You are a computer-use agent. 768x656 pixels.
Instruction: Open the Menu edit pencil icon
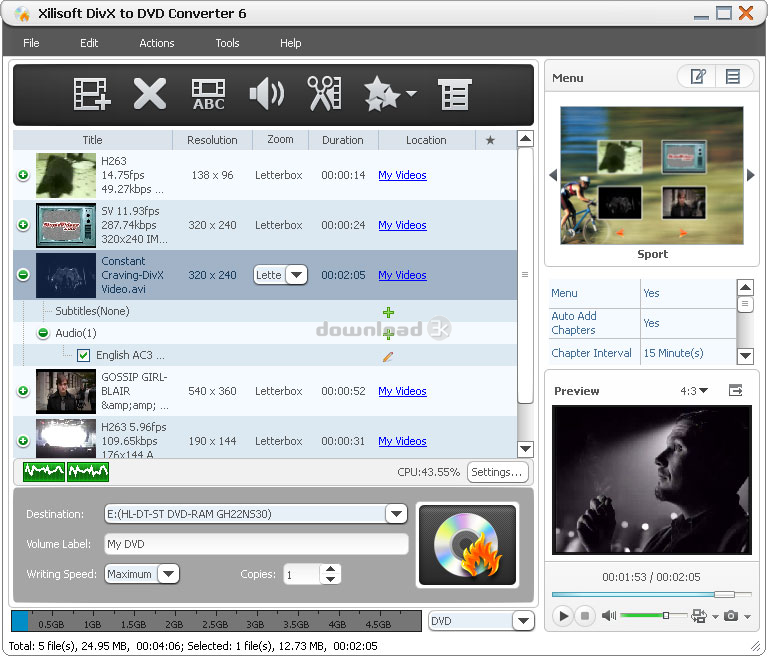[697, 76]
